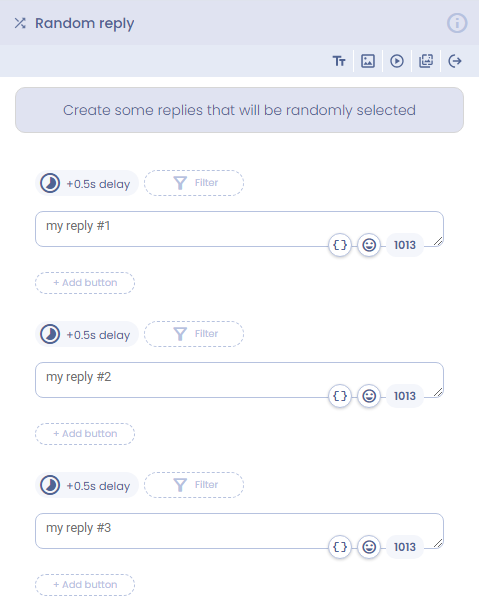Click the resize handle of reply #3 textbox

[x=438, y=543]
